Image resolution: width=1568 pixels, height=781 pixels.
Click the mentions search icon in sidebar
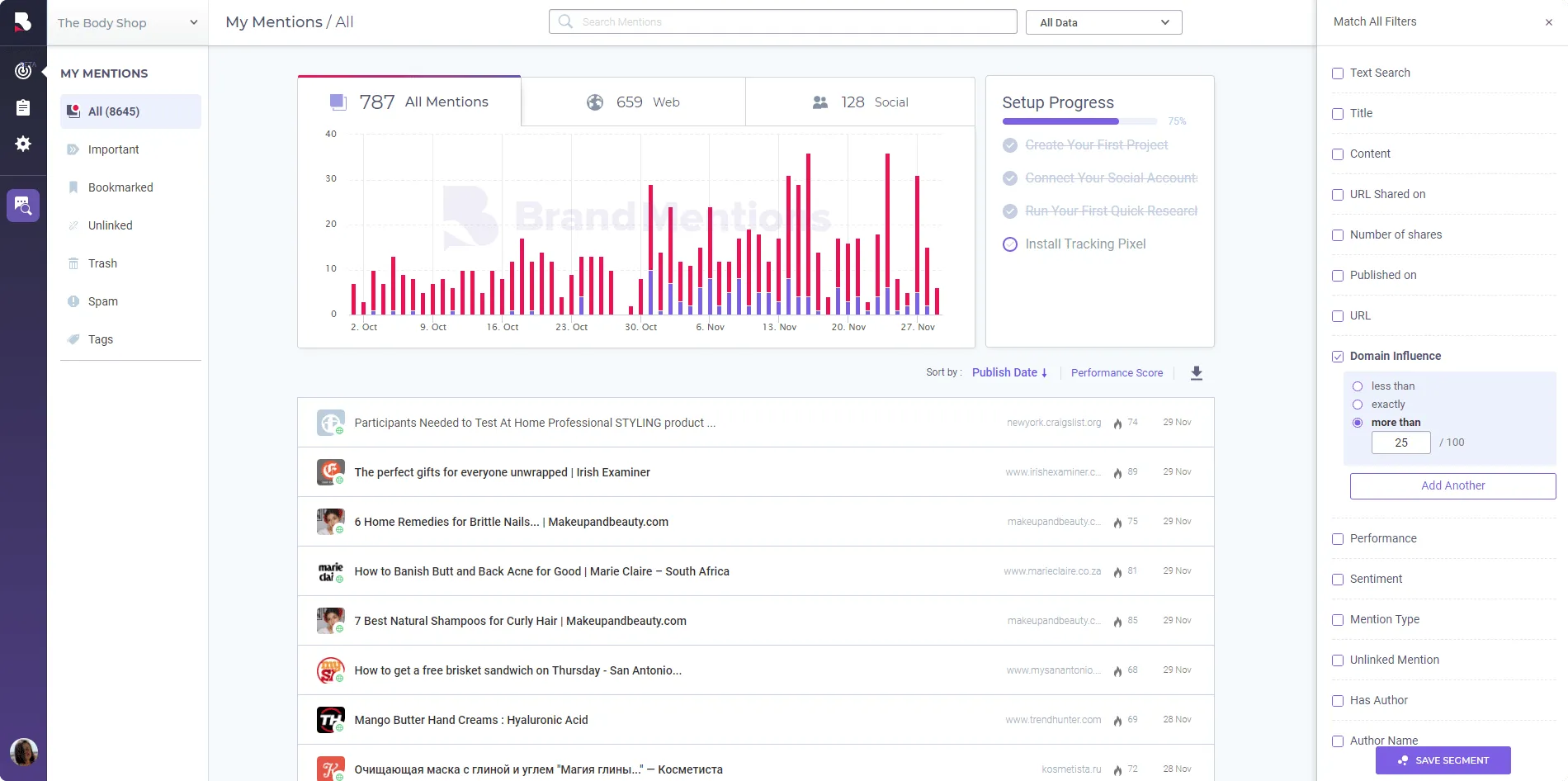point(23,206)
